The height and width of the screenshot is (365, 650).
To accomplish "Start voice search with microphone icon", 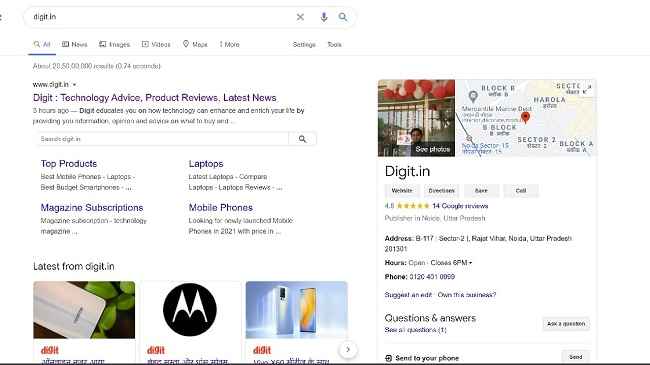I will pos(324,17).
